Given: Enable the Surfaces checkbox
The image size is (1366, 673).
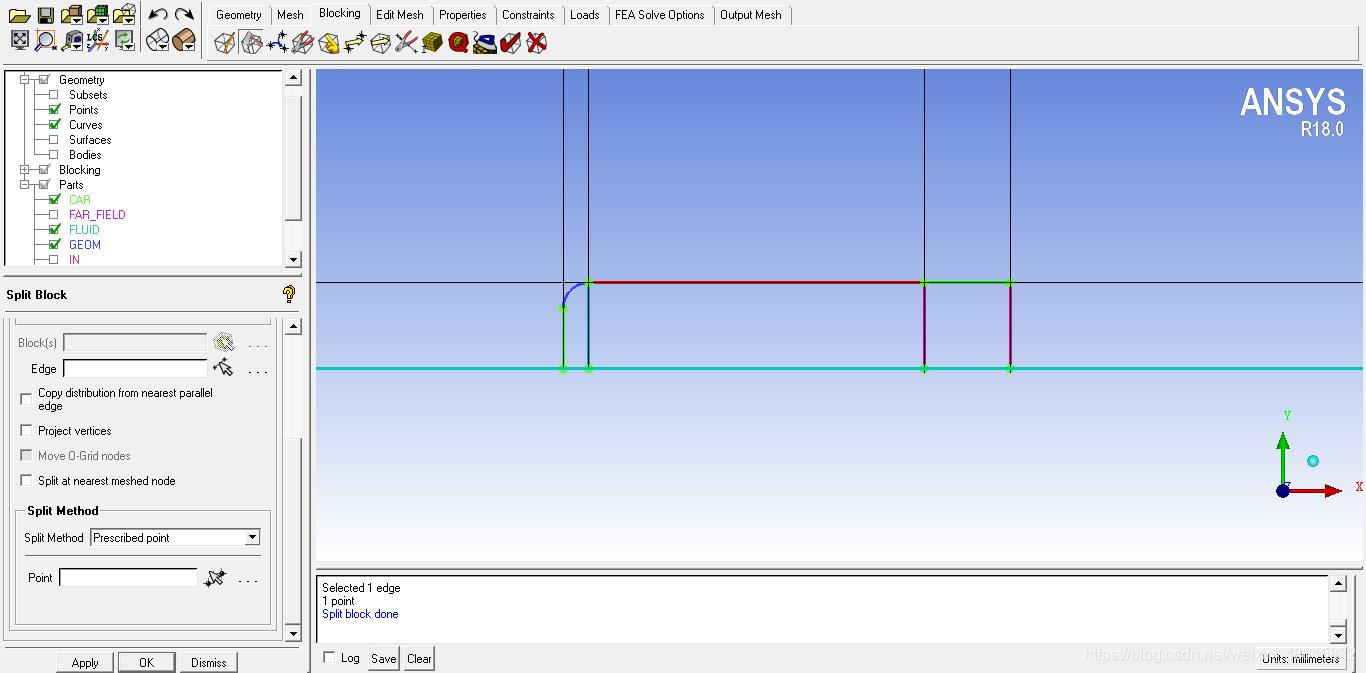Looking at the screenshot, I should pyautogui.click(x=54, y=140).
